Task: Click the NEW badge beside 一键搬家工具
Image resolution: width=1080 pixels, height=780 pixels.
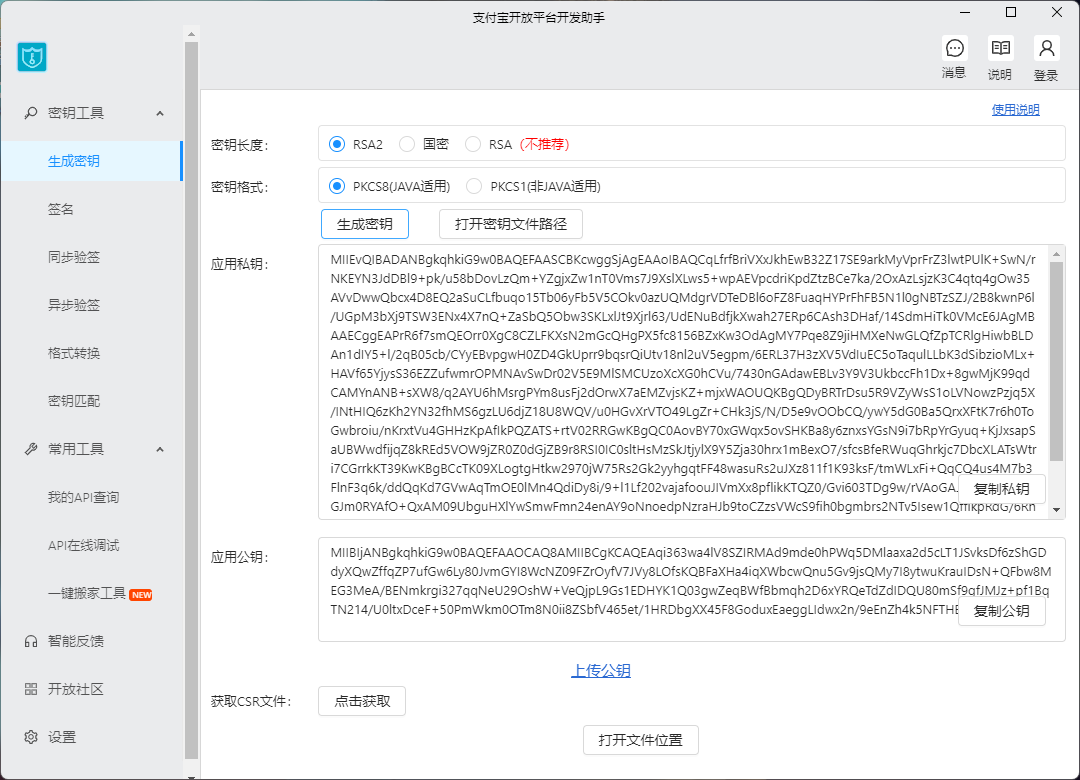Action: [141, 595]
